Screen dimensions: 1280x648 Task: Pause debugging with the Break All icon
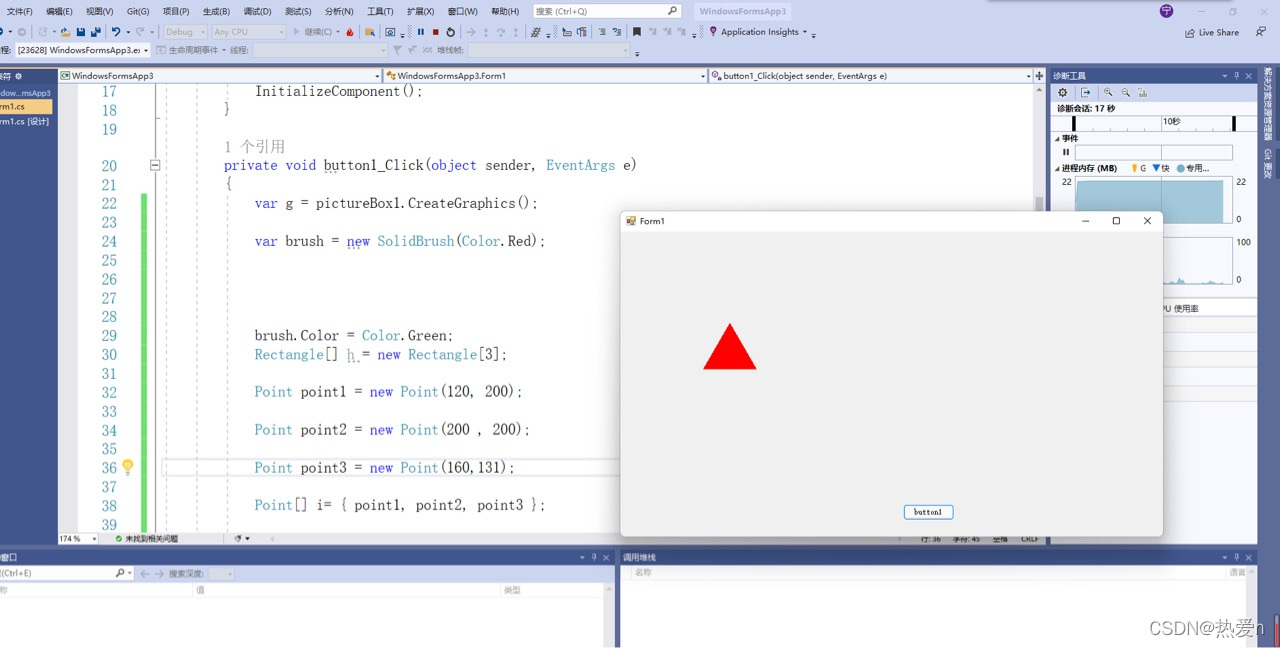click(x=421, y=32)
